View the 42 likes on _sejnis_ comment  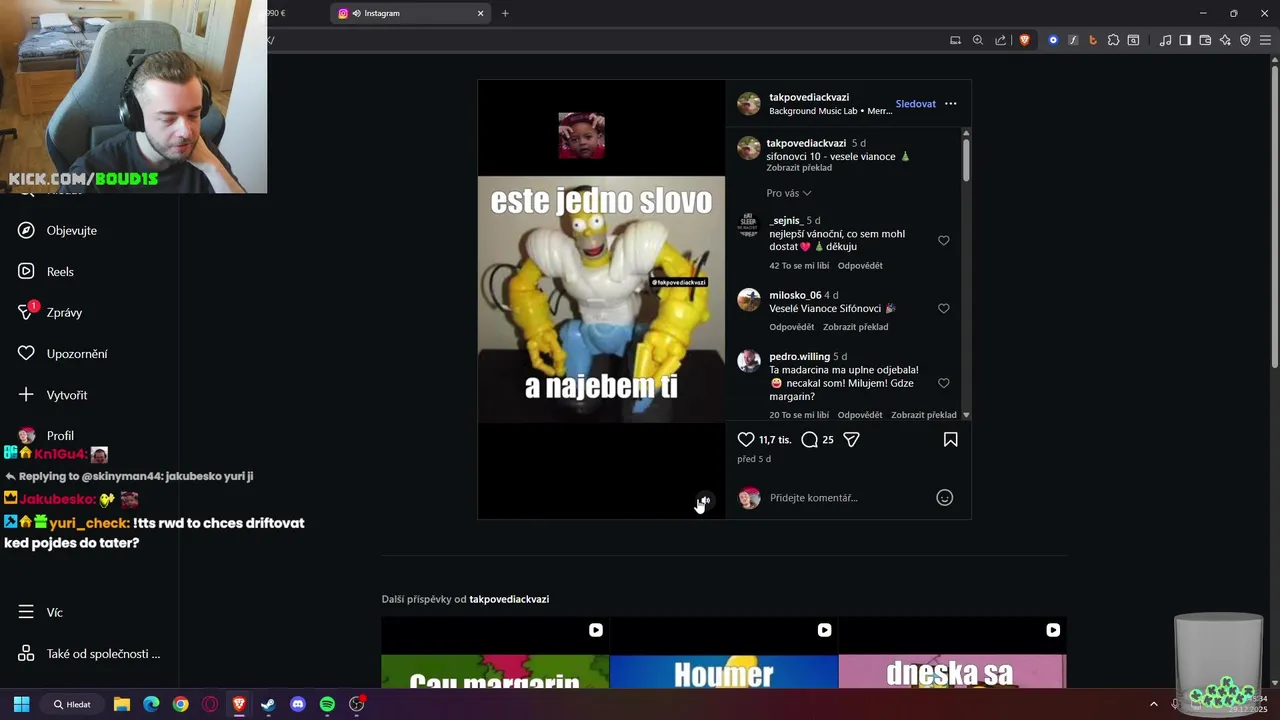[799, 266]
